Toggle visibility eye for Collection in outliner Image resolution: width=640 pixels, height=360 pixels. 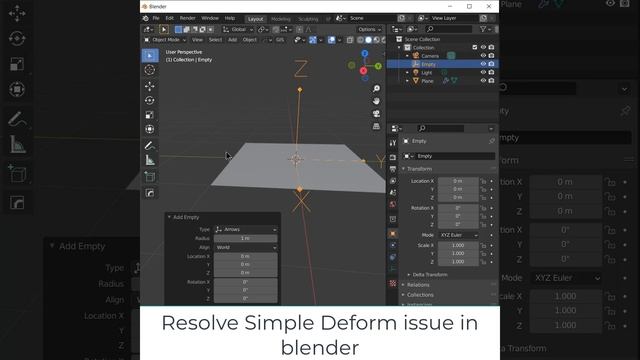click(x=483, y=47)
